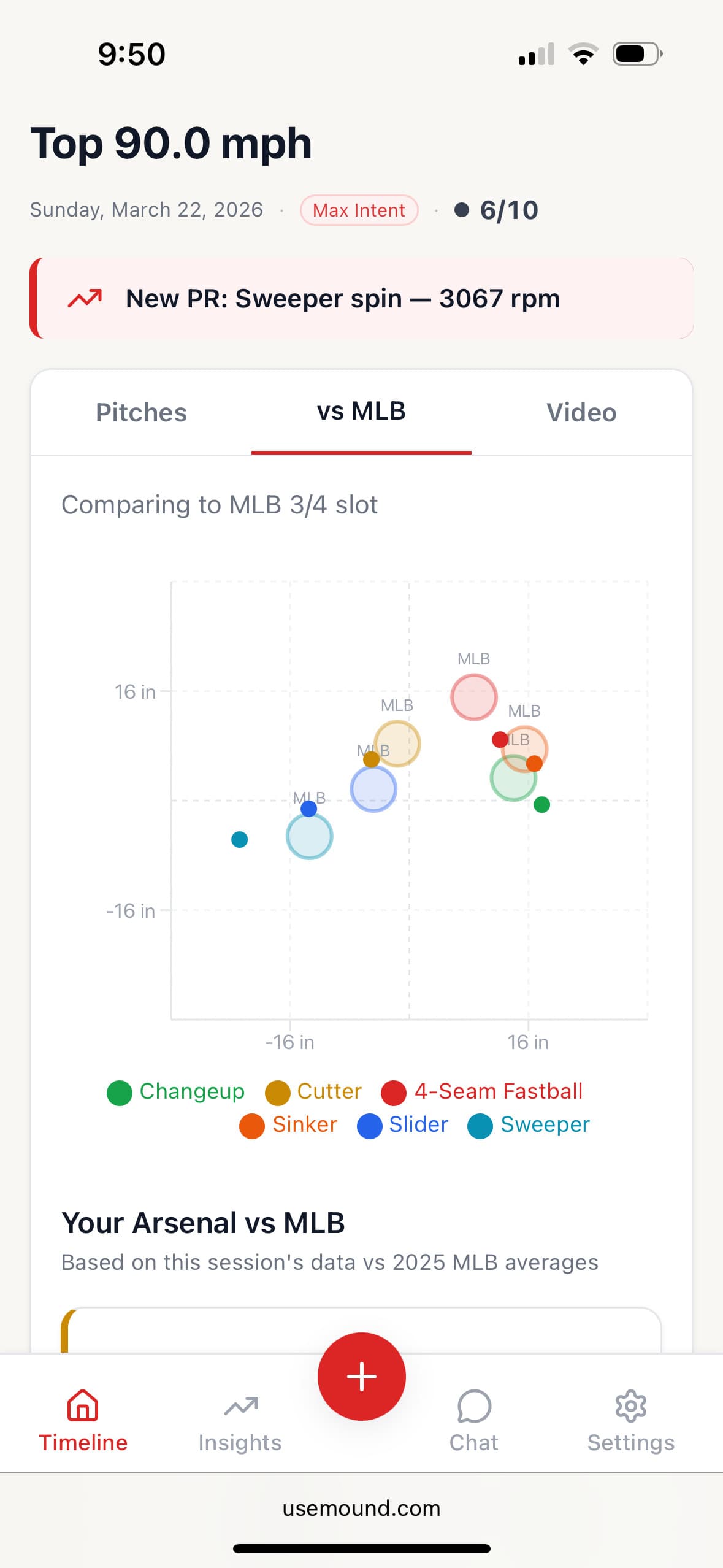Select the 4-Seam Fastball legend dot
The width and height of the screenshot is (723, 1568).
pyautogui.click(x=393, y=1092)
